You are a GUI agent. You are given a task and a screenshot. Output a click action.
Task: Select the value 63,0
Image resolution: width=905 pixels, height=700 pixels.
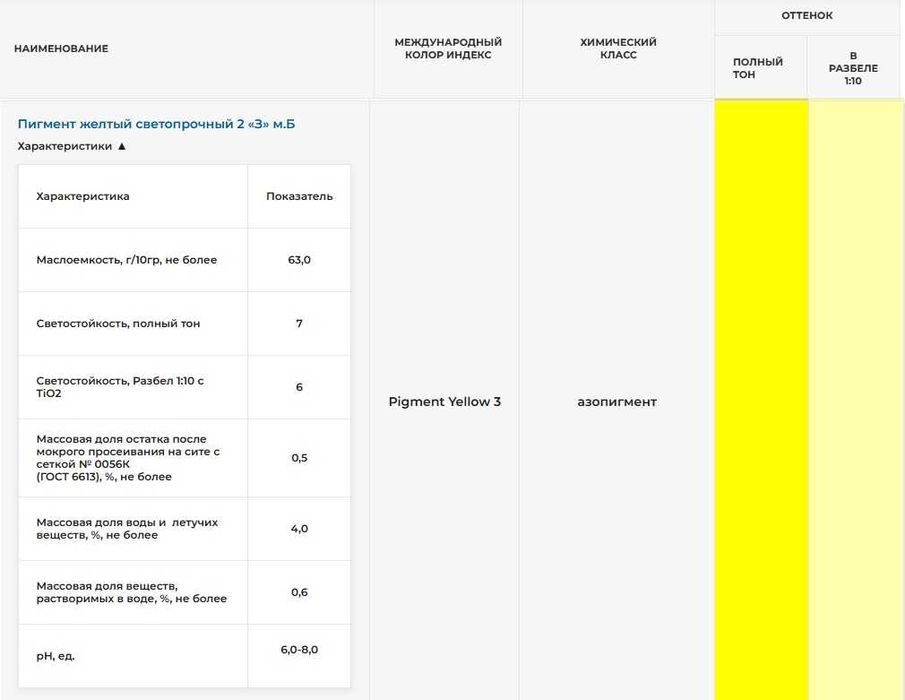[x=299, y=260]
